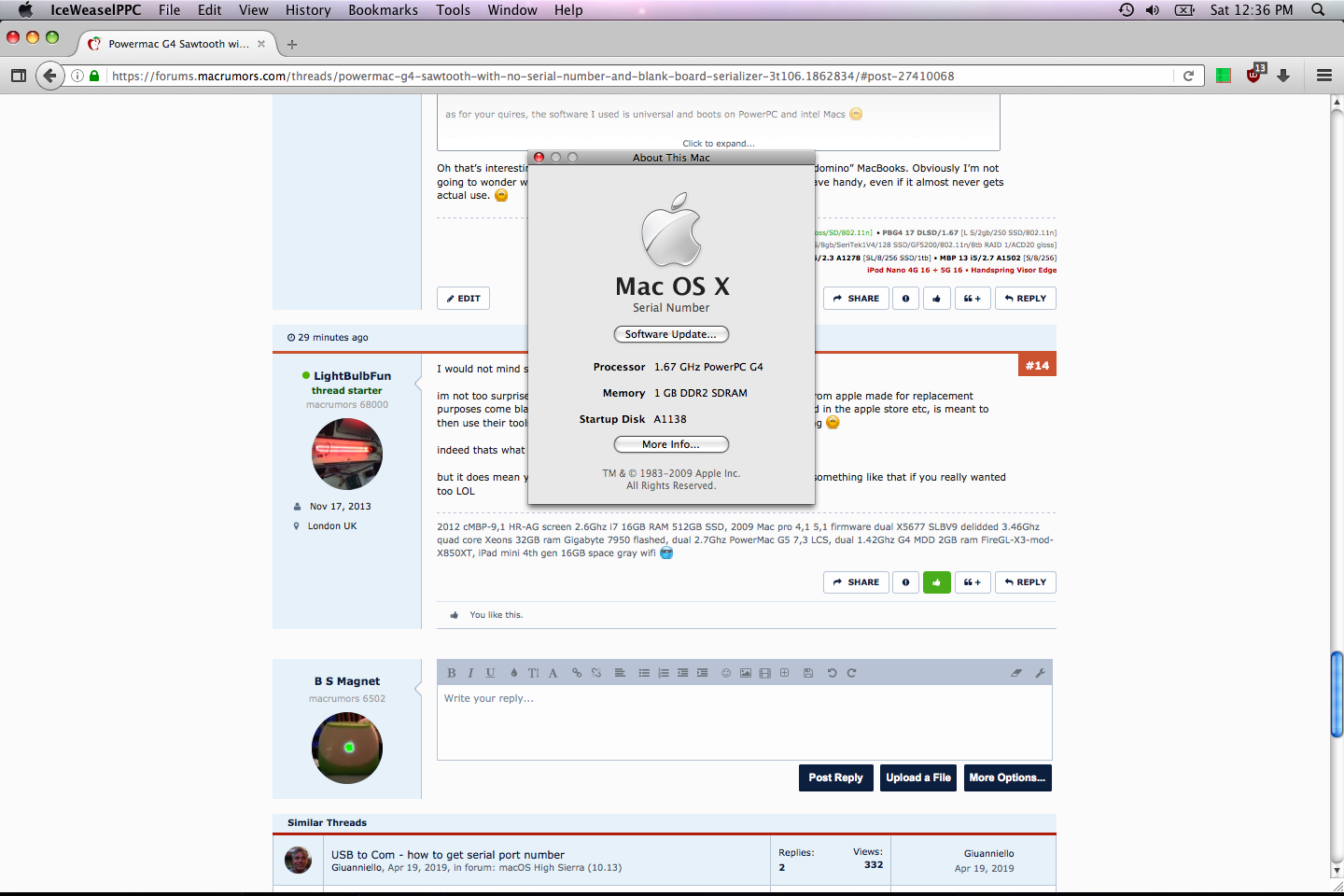Open Giuannello's avatar in Similar Threads
The height and width of the screenshot is (896, 1344).
(299, 860)
